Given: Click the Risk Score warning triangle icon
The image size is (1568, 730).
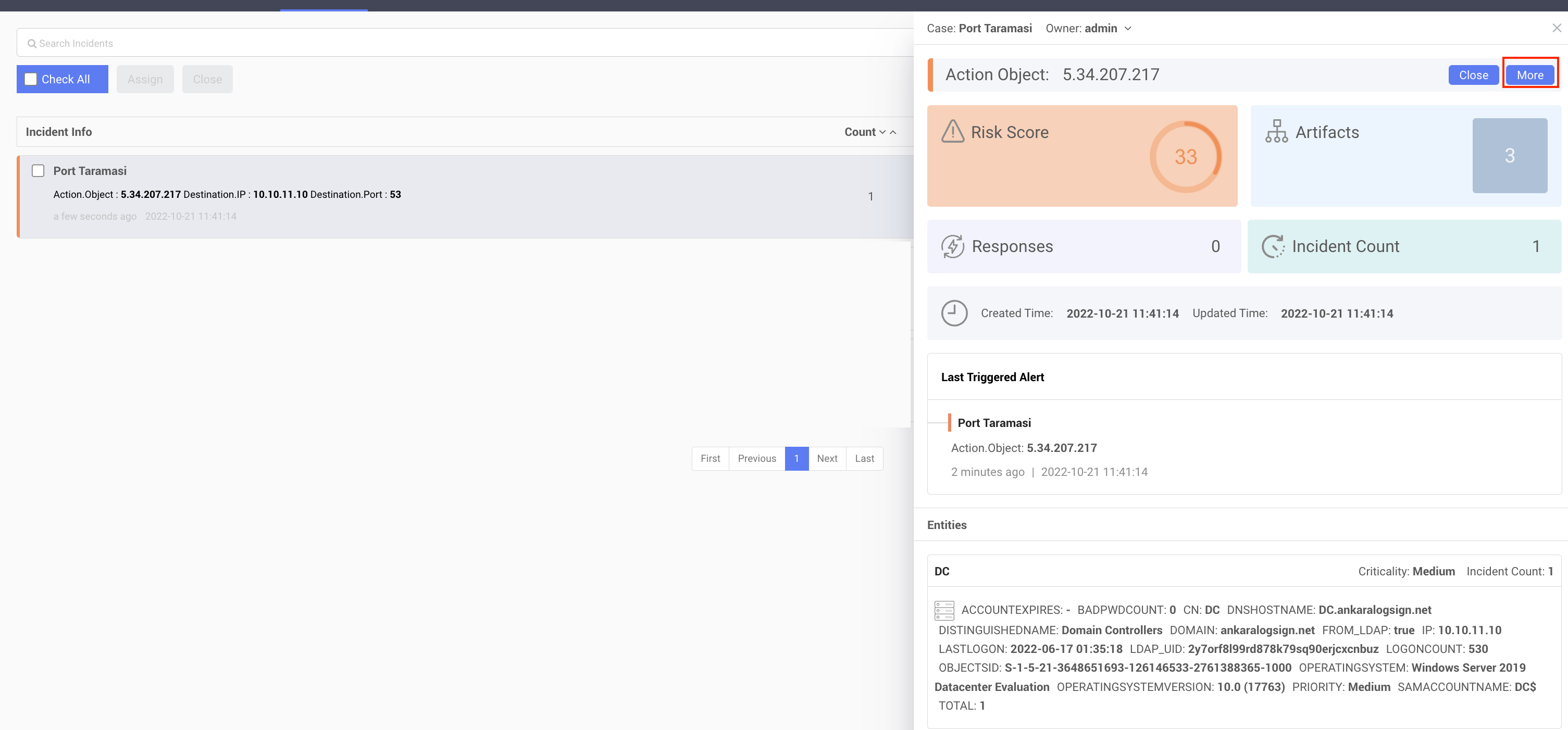Looking at the screenshot, I should pos(953,131).
